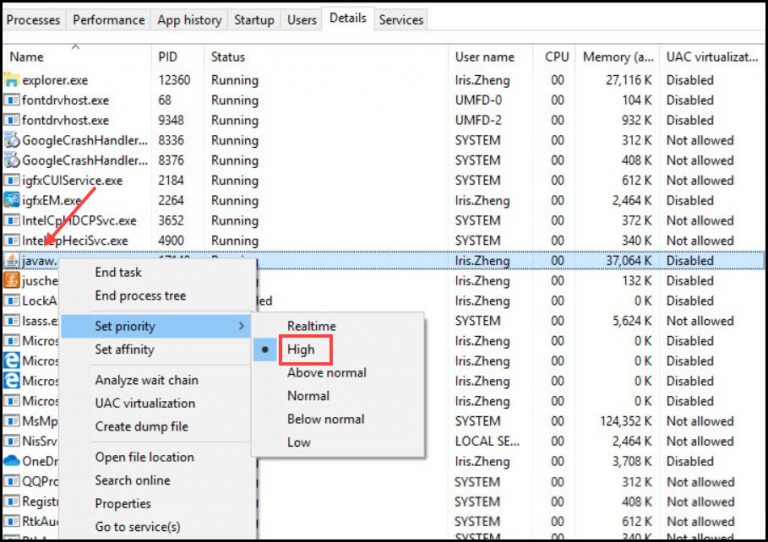Viewport: 768px width, 542px height.
Task: Click PID 9348 cell
Action: click(x=171, y=120)
